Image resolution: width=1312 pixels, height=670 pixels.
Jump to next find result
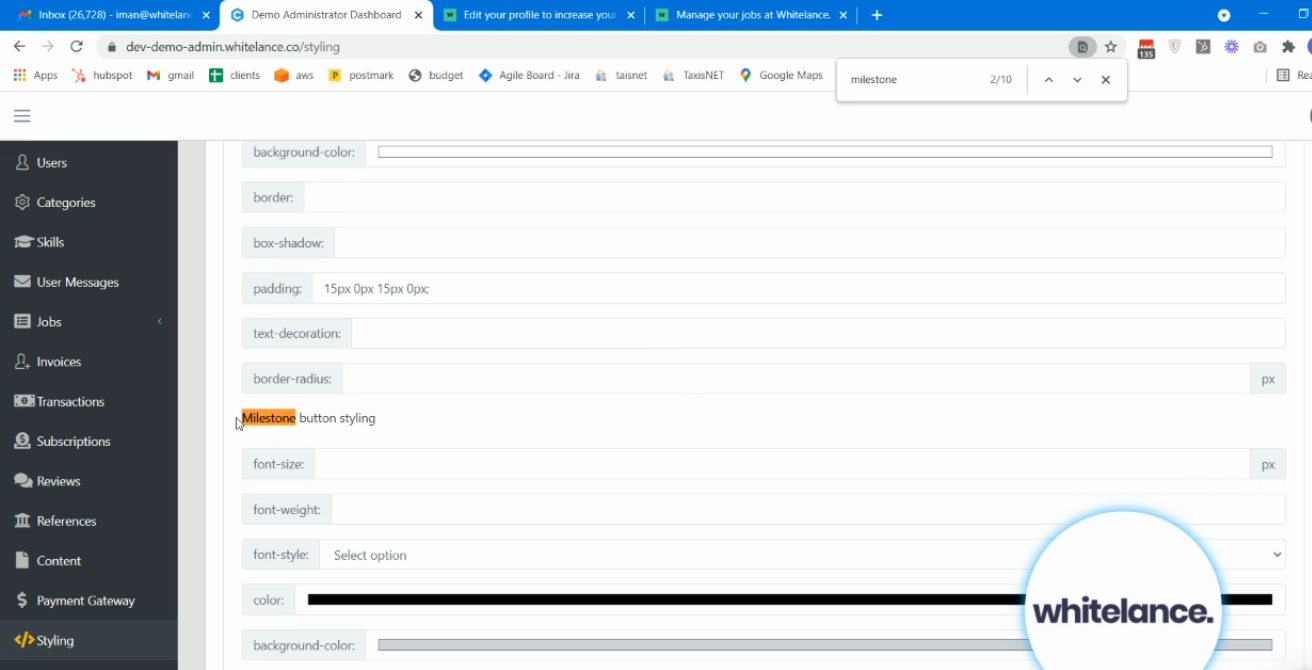[1077, 80]
